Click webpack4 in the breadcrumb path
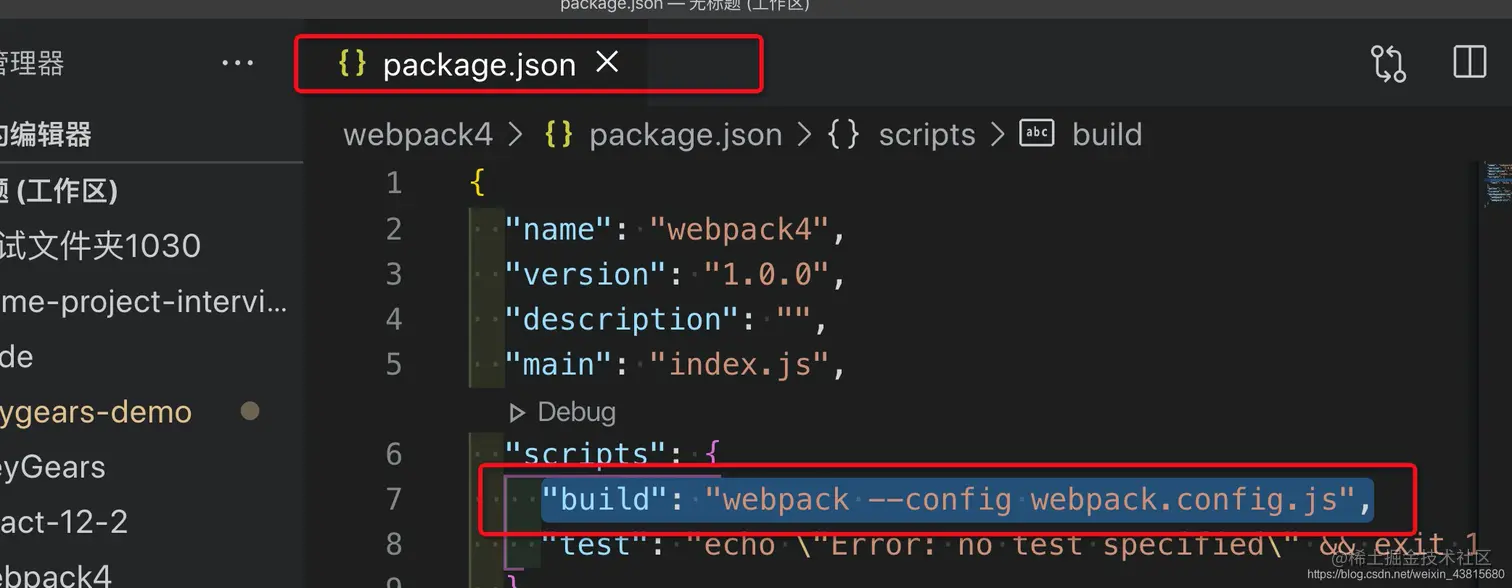The height and width of the screenshot is (588, 1512). 418,134
